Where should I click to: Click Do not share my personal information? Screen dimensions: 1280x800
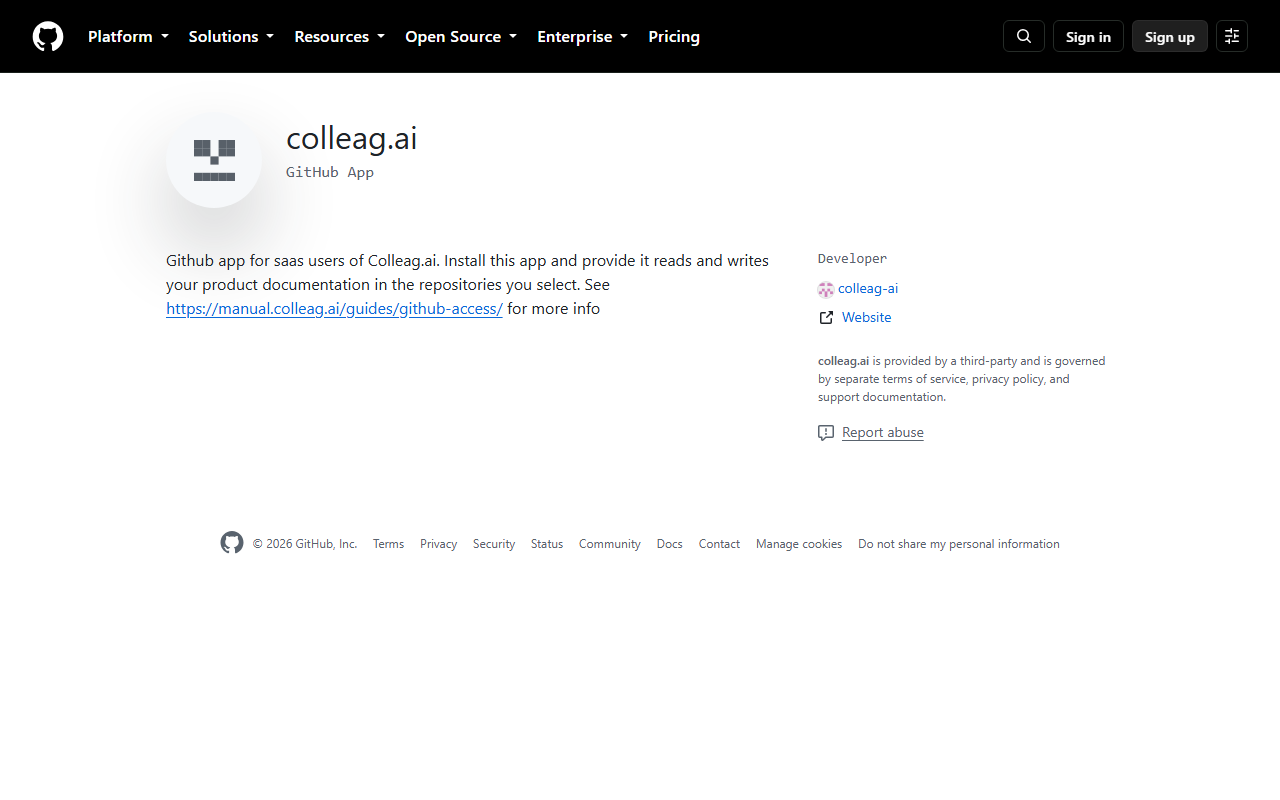coord(959,544)
